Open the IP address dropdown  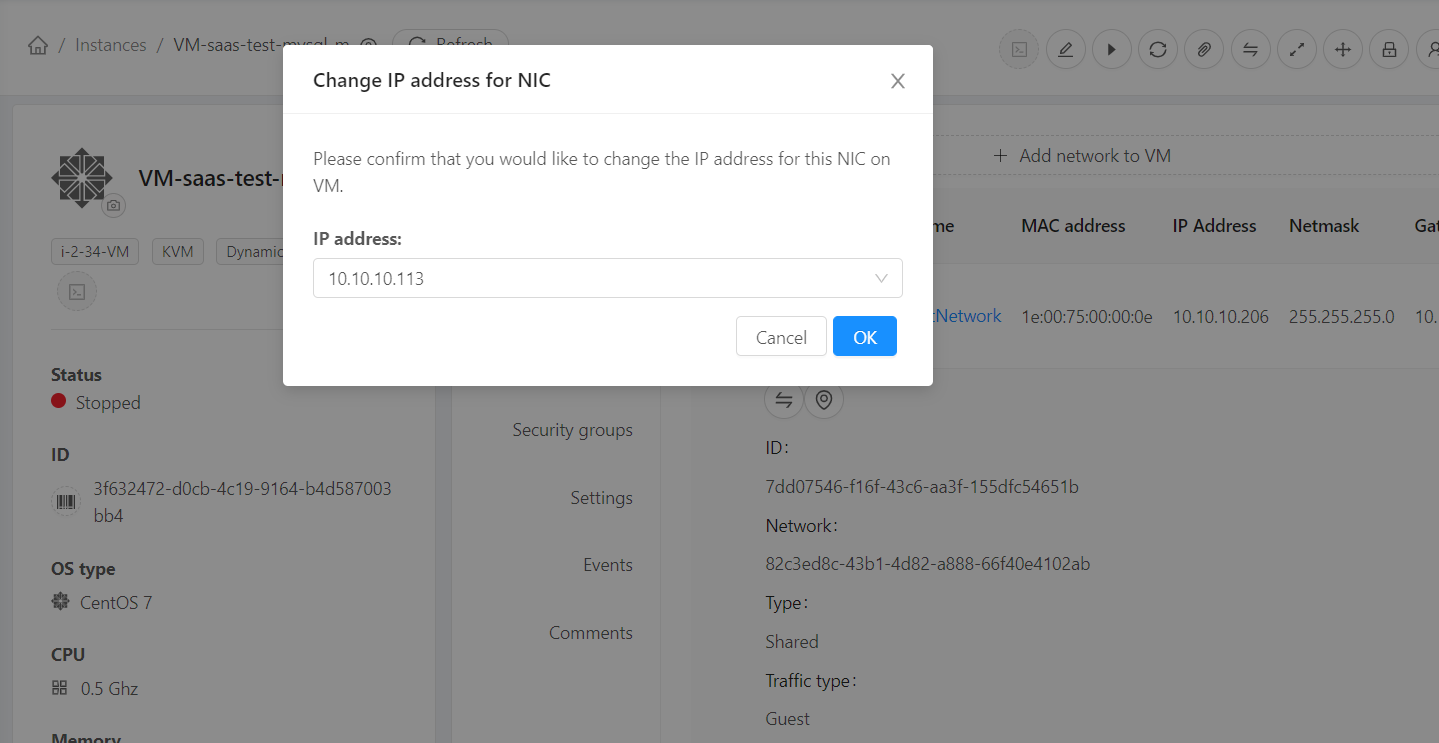608,278
